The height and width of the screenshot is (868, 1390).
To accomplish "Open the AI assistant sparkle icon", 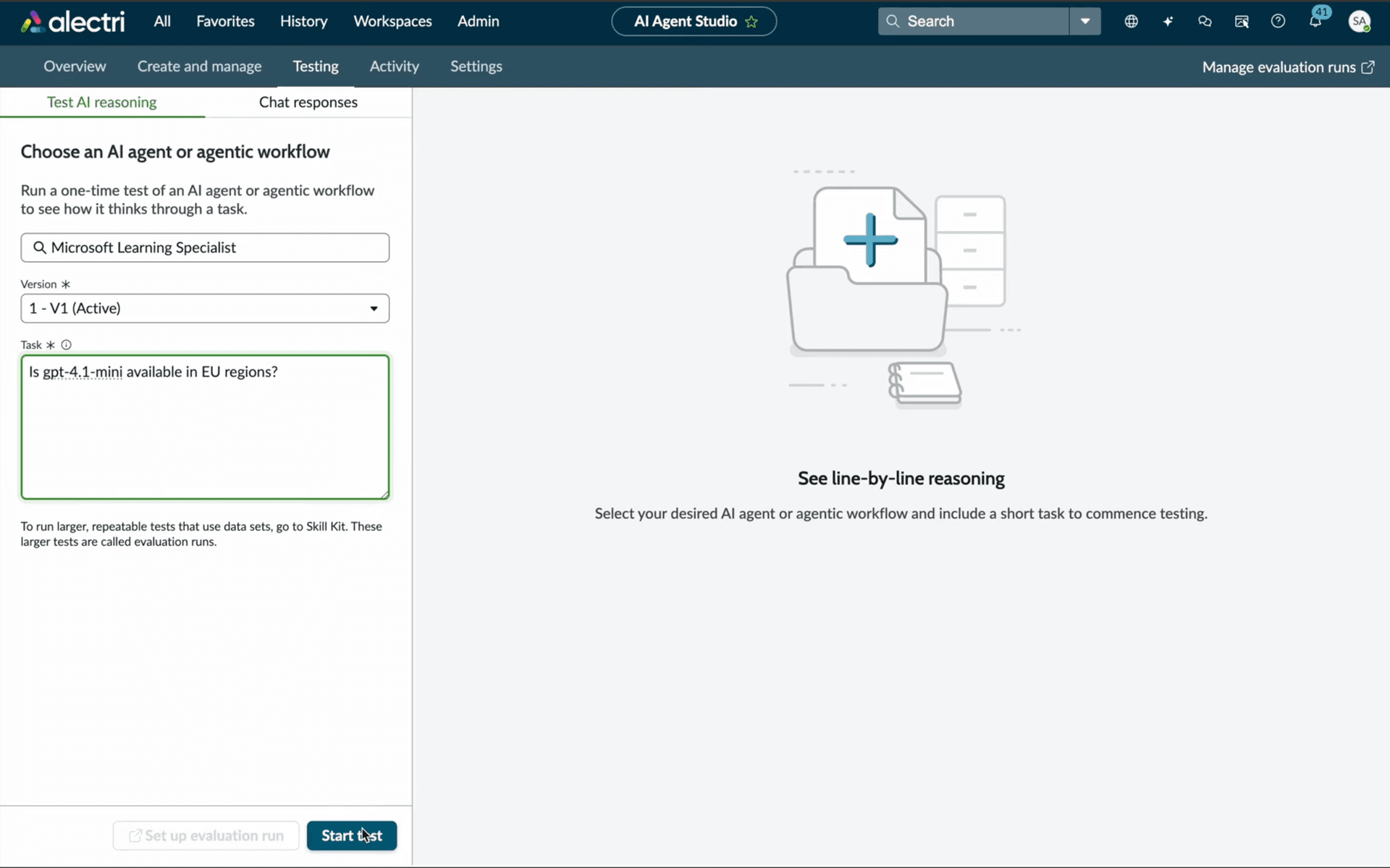I will coord(1168,21).
